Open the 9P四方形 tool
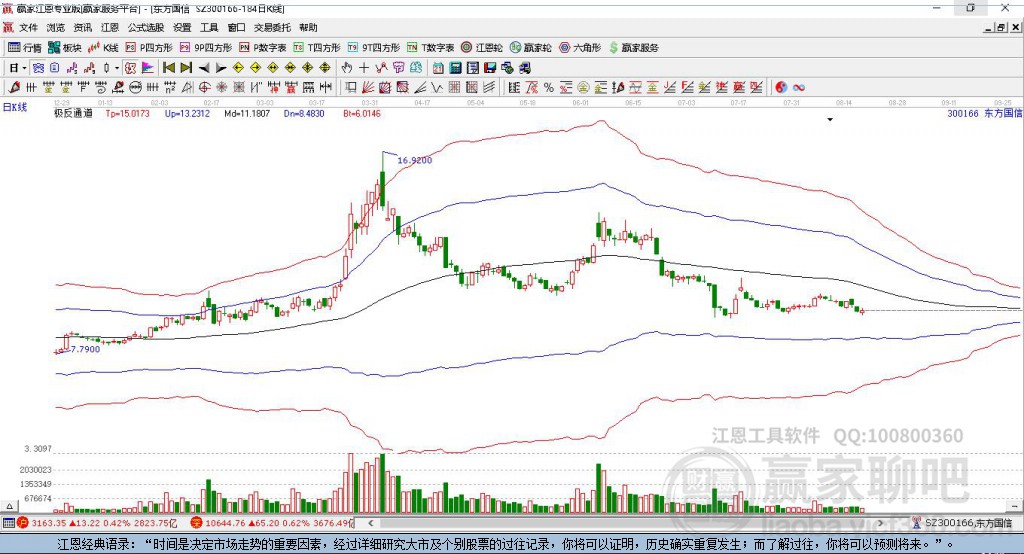 click(206, 48)
